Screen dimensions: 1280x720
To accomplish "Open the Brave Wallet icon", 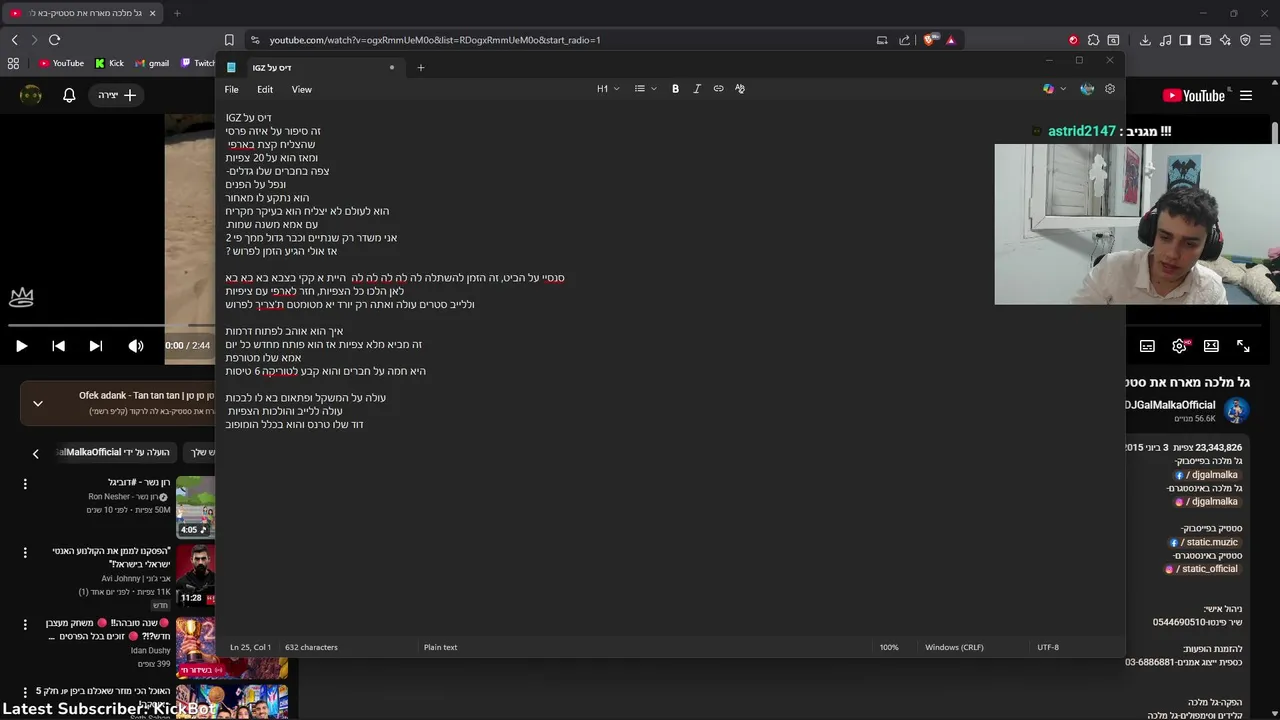I will click(1205, 40).
